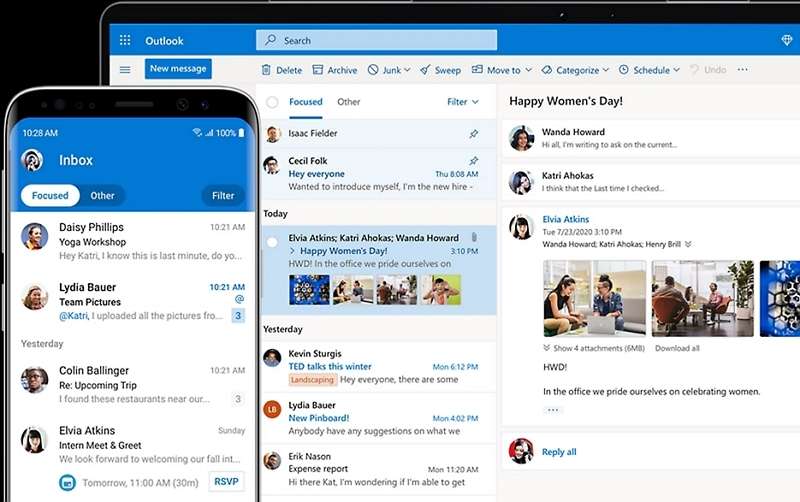Open the green background child thumbnail in message list
This screenshot has width=800, height=502.
click(x=441, y=290)
